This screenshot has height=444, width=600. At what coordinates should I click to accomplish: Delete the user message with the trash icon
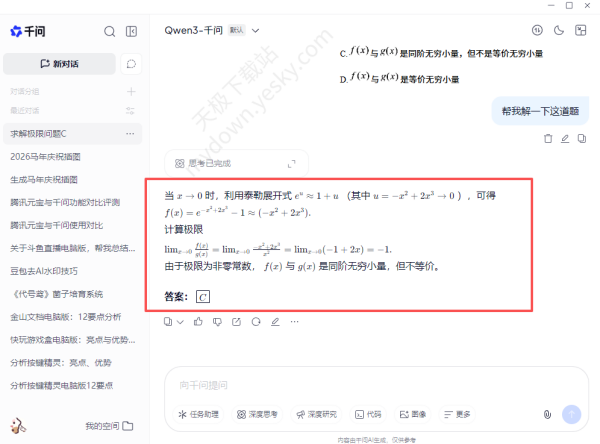pyautogui.click(x=547, y=138)
